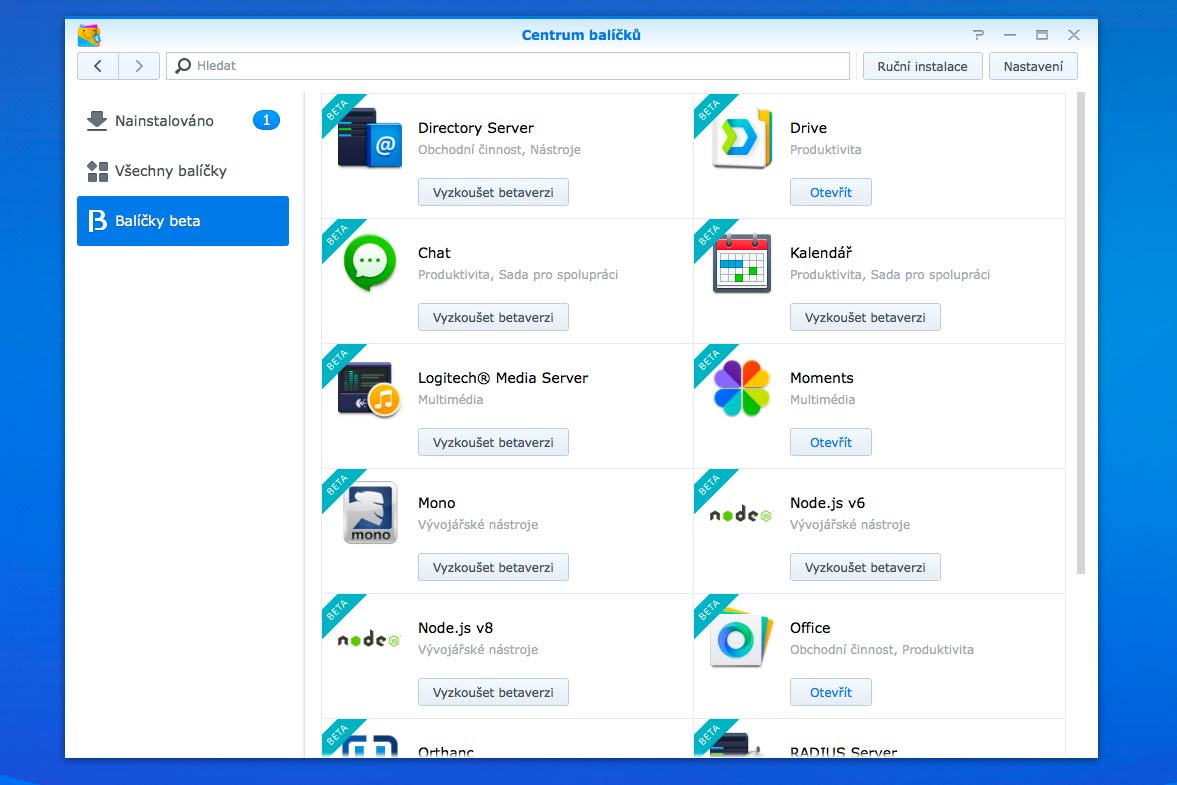
Task: Select the Logitech Media Server icon
Action: click(x=369, y=388)
